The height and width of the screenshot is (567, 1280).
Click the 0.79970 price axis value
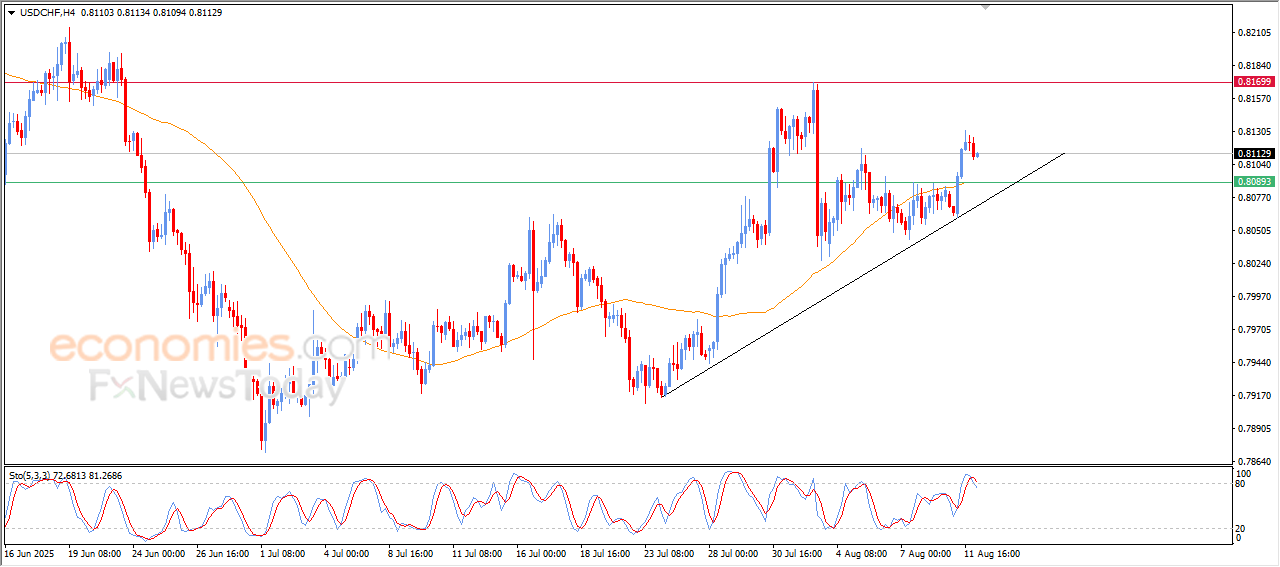pyautogui.click(x=1254, y=297)
